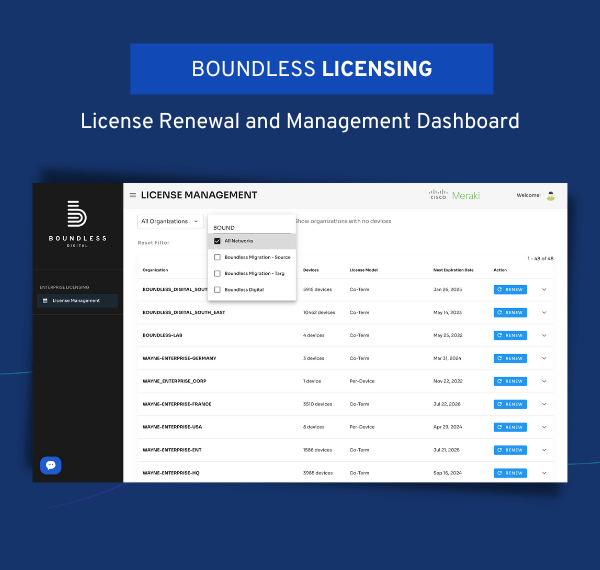600x570 pixels.
Task: Expand the BOUNDLESS-LAB row chevron
Action: coord(544,335)
